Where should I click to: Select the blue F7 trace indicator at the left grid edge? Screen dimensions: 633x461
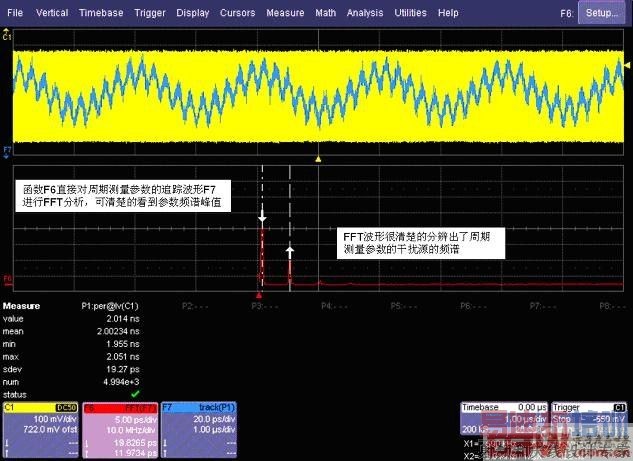7,152
